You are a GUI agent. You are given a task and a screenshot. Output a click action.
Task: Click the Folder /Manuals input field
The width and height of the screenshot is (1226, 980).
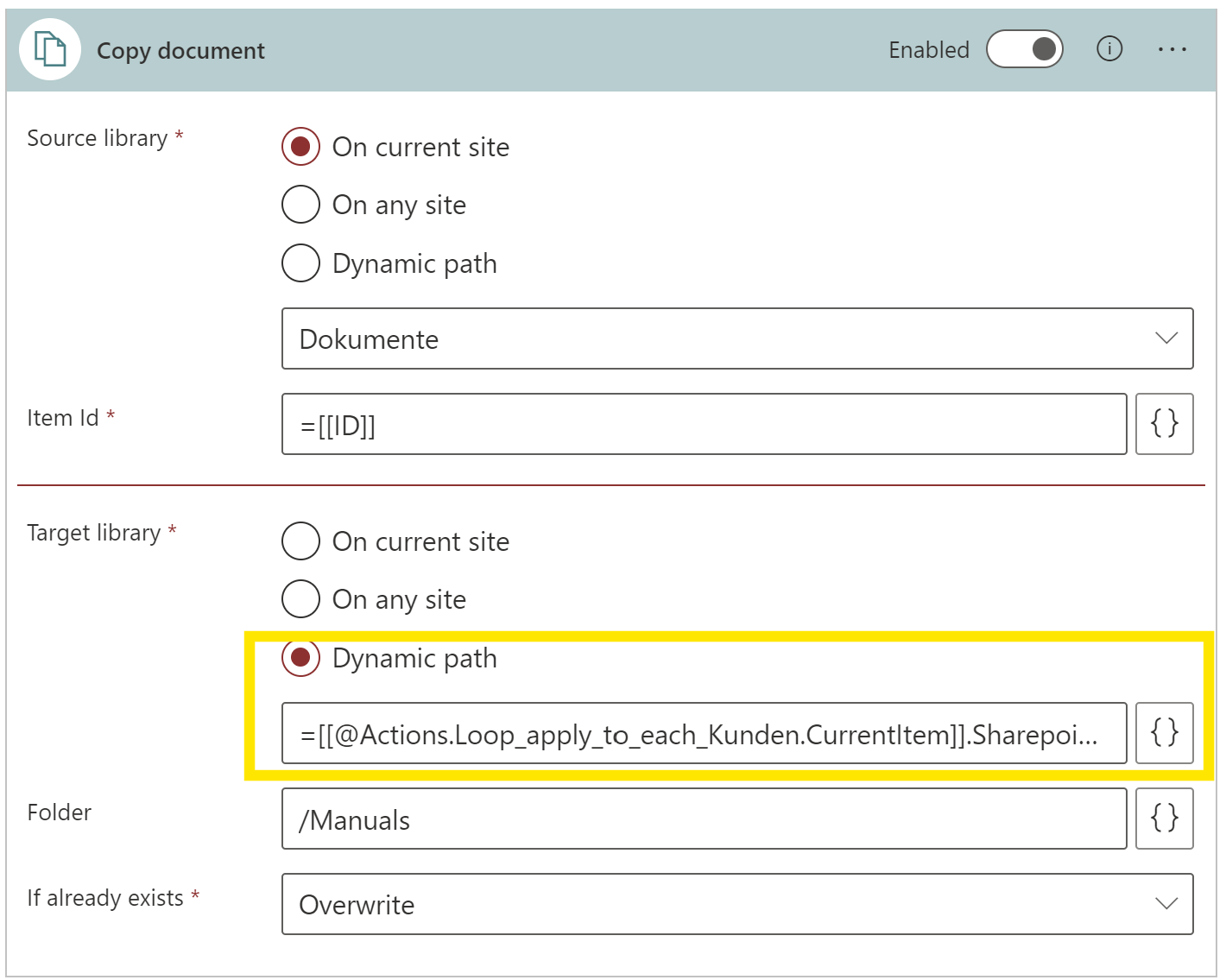(x=704, y=819)
